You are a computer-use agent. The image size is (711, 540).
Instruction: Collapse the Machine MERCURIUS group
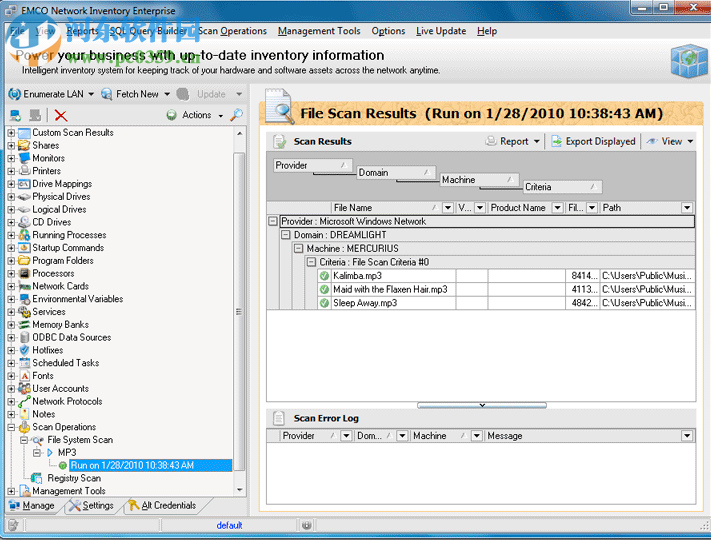tap(298, 248)
